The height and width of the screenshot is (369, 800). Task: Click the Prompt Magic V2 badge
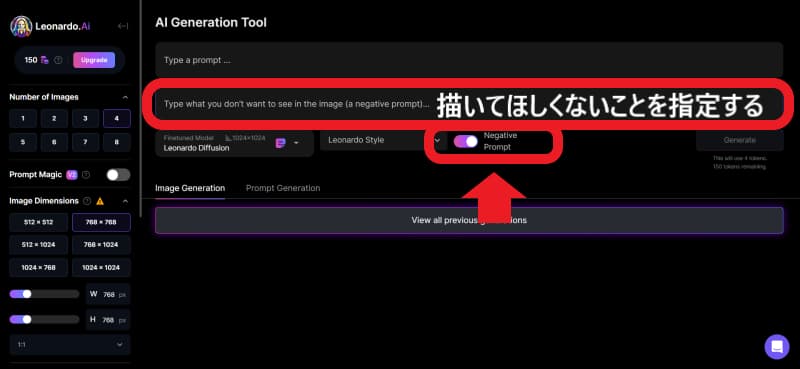[72, 175]
